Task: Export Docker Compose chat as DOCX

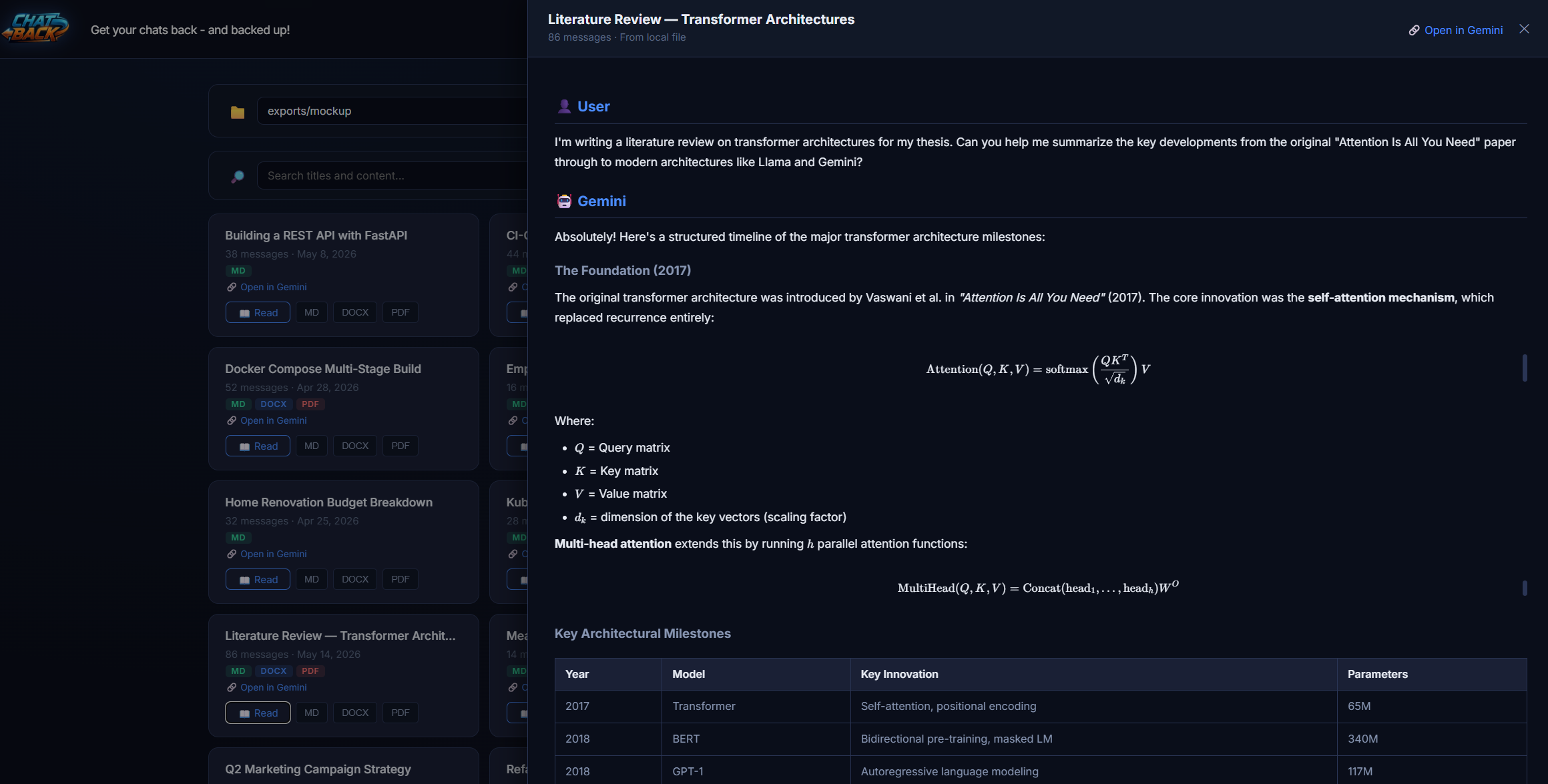Action: pyautogui.click(x=355, y=446)
